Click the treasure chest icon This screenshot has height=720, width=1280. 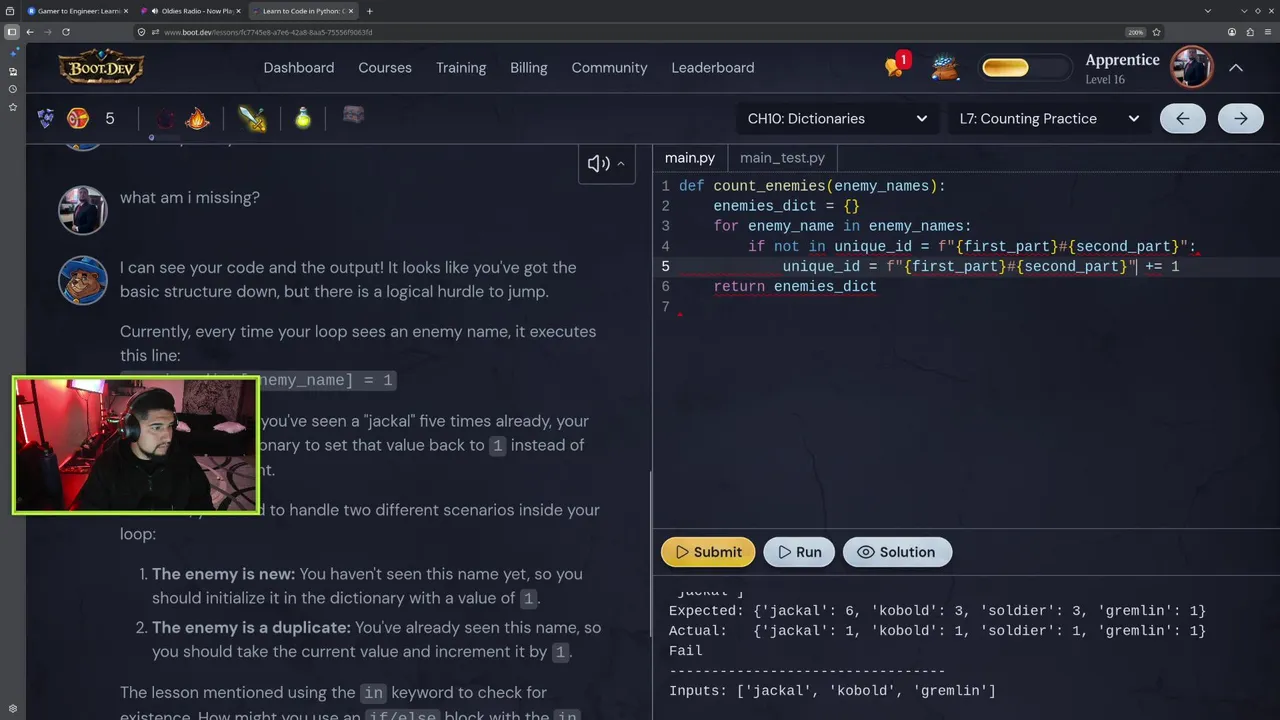pyautogui.click(x=353, y=116)
